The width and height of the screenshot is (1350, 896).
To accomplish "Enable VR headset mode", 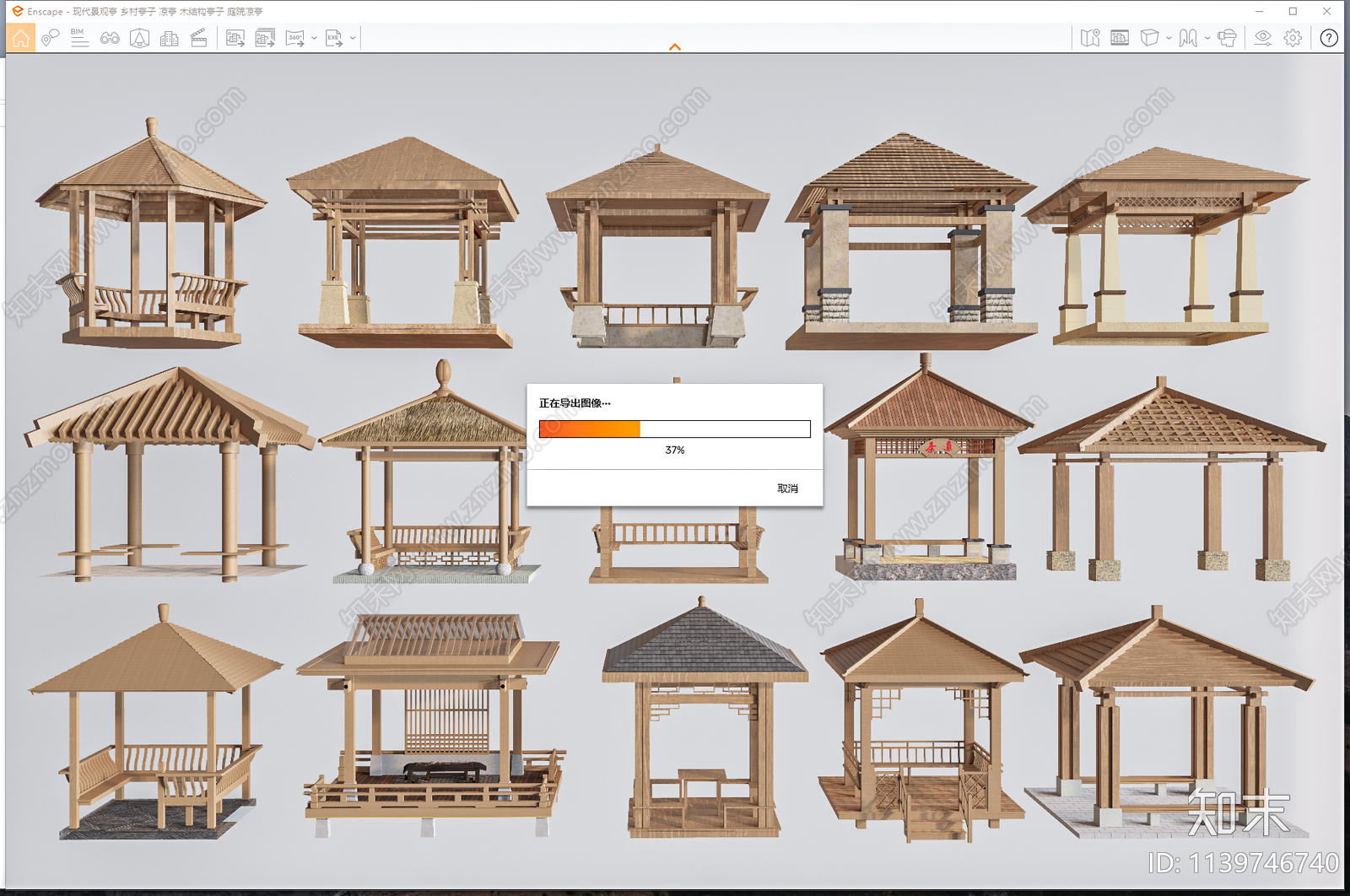I will (1228, 38).
